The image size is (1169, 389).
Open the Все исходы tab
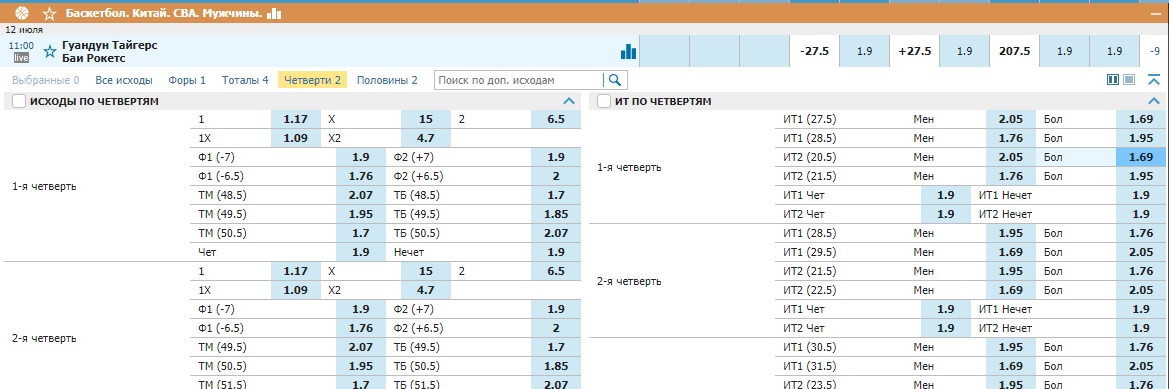tap(124, 80)
